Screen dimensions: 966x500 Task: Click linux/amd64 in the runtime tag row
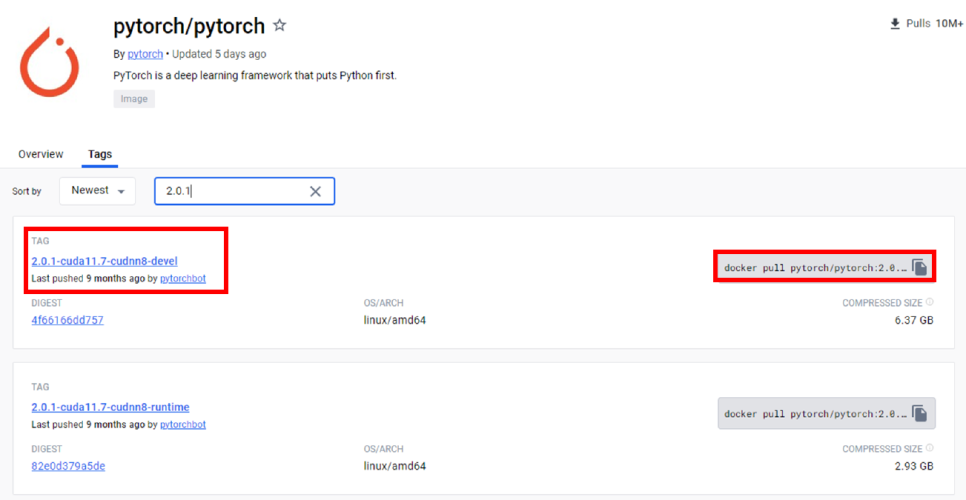tap(395, 466)
